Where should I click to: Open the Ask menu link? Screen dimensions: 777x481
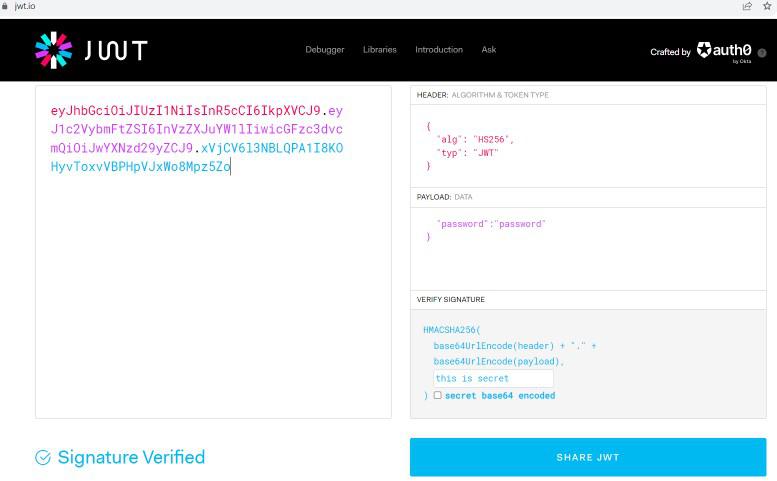click(489, 50)
